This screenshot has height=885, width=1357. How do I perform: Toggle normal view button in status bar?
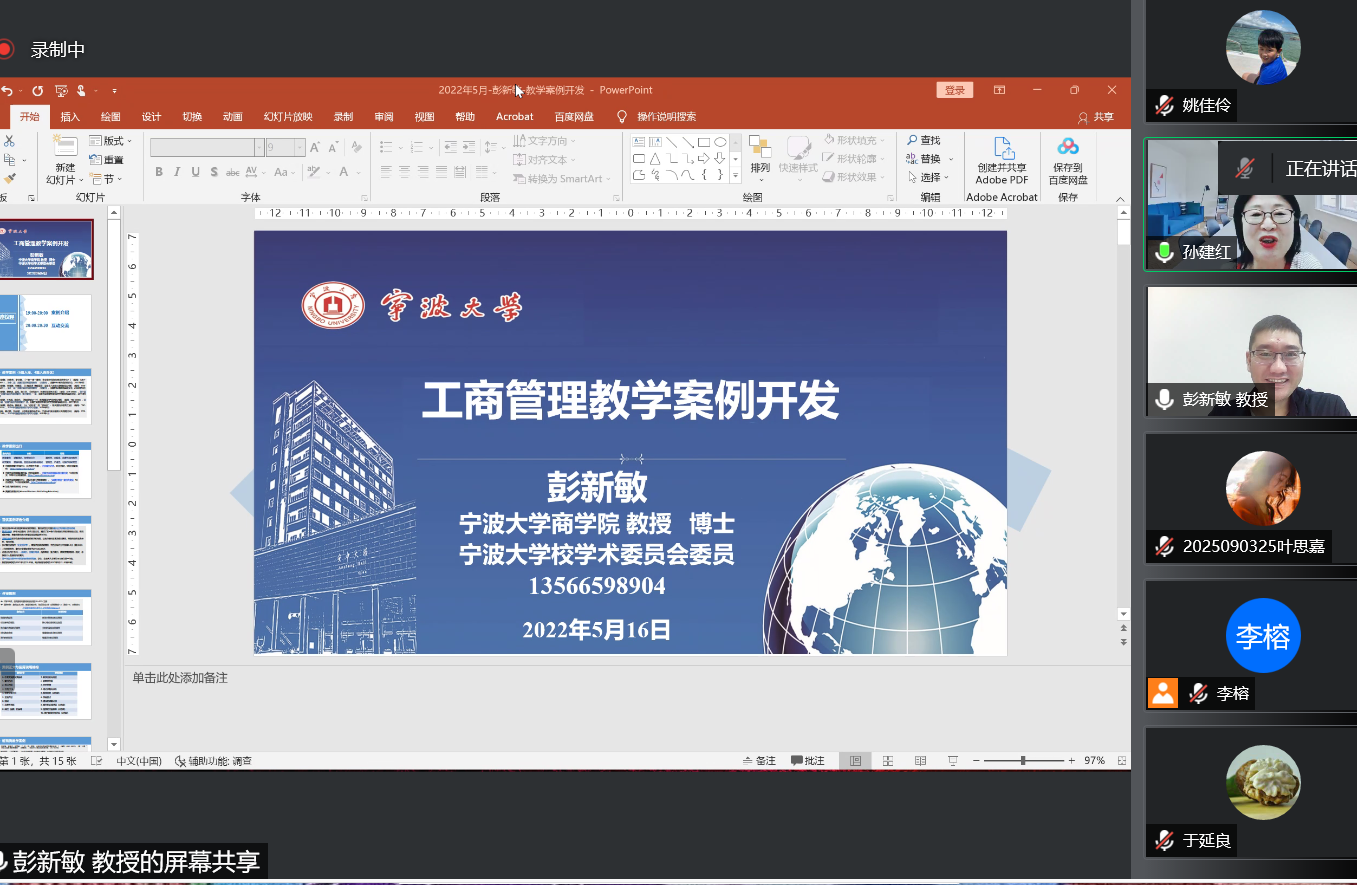(x=855, y=761)
